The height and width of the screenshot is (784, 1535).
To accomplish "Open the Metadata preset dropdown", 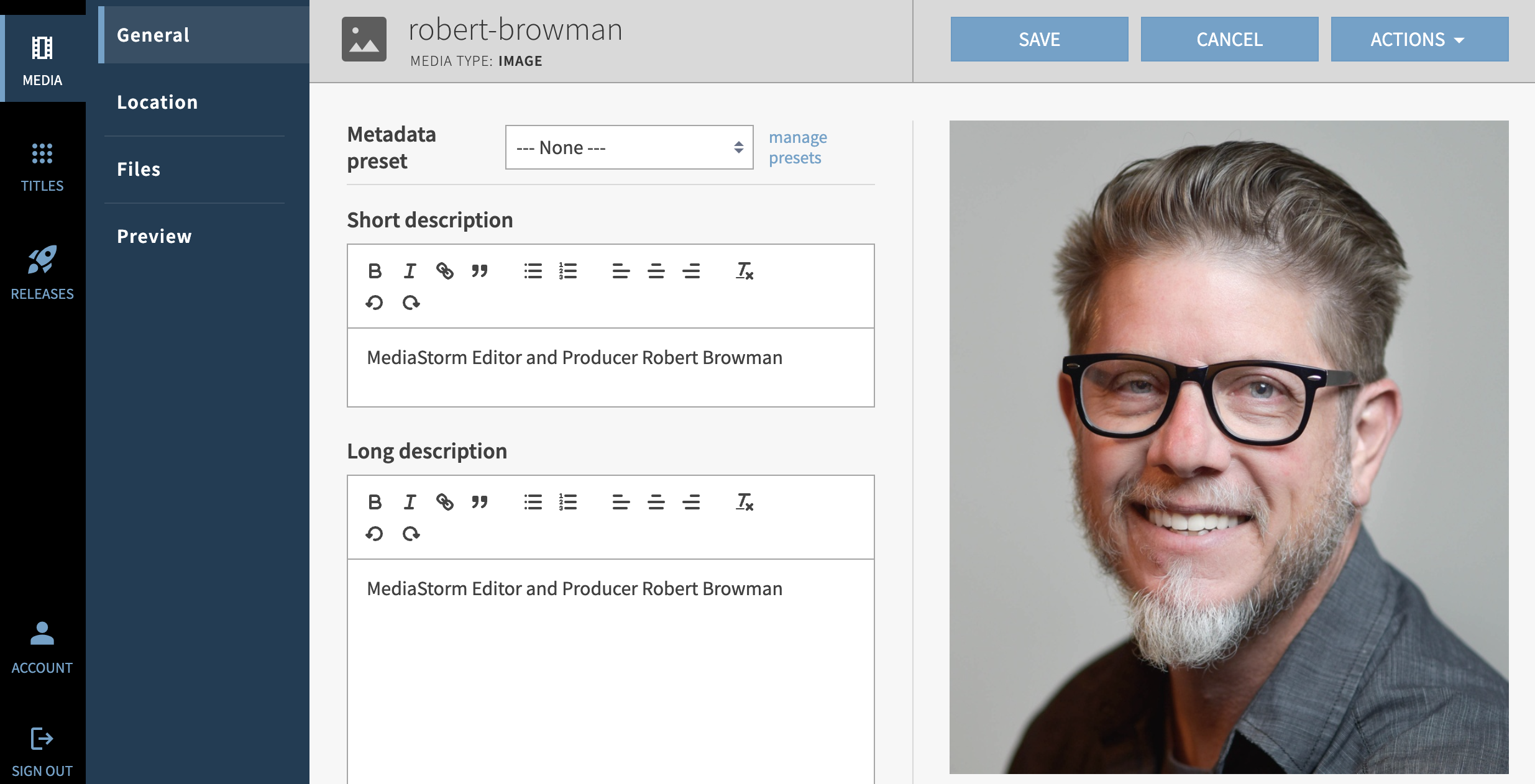I will (629, 148).
